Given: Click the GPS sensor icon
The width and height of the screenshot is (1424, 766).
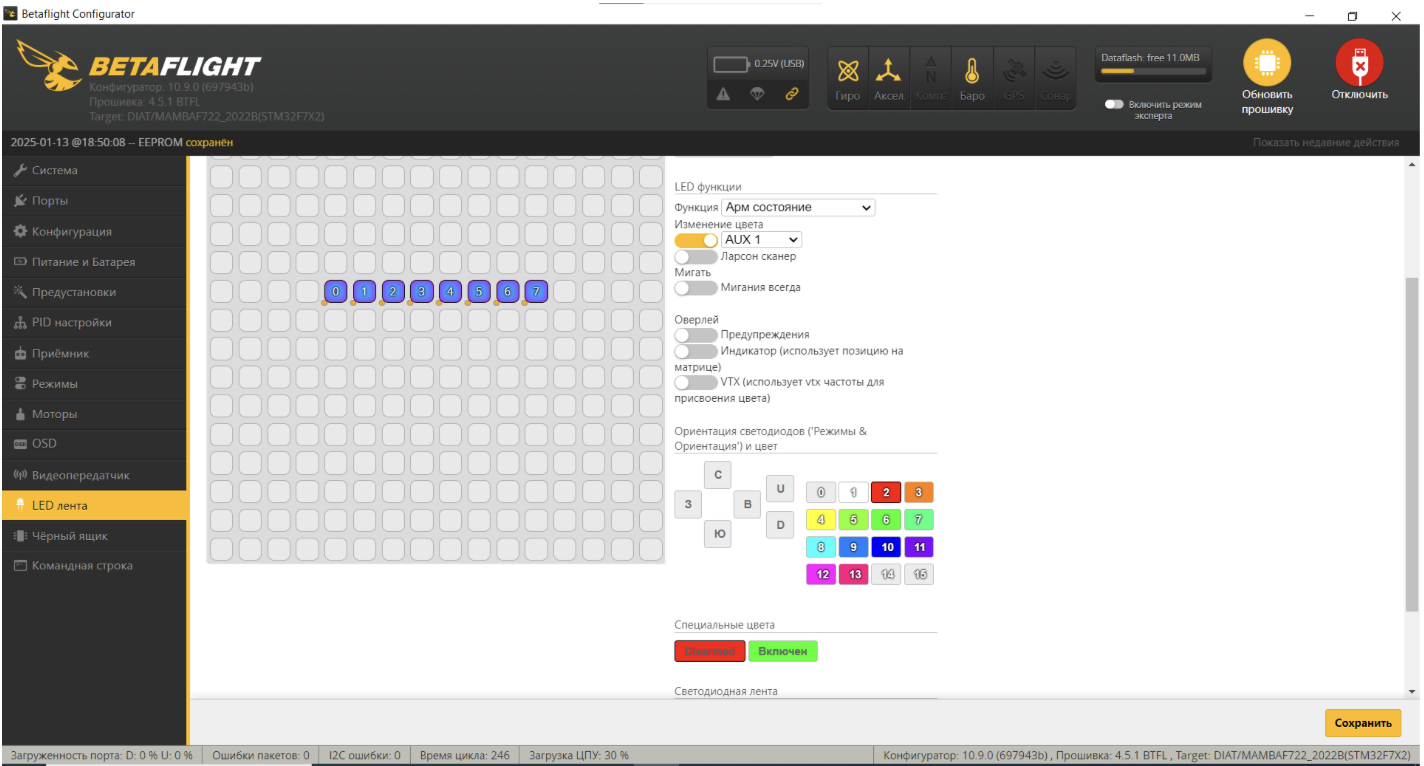Looking at the screenshot, I should 1013,72.
